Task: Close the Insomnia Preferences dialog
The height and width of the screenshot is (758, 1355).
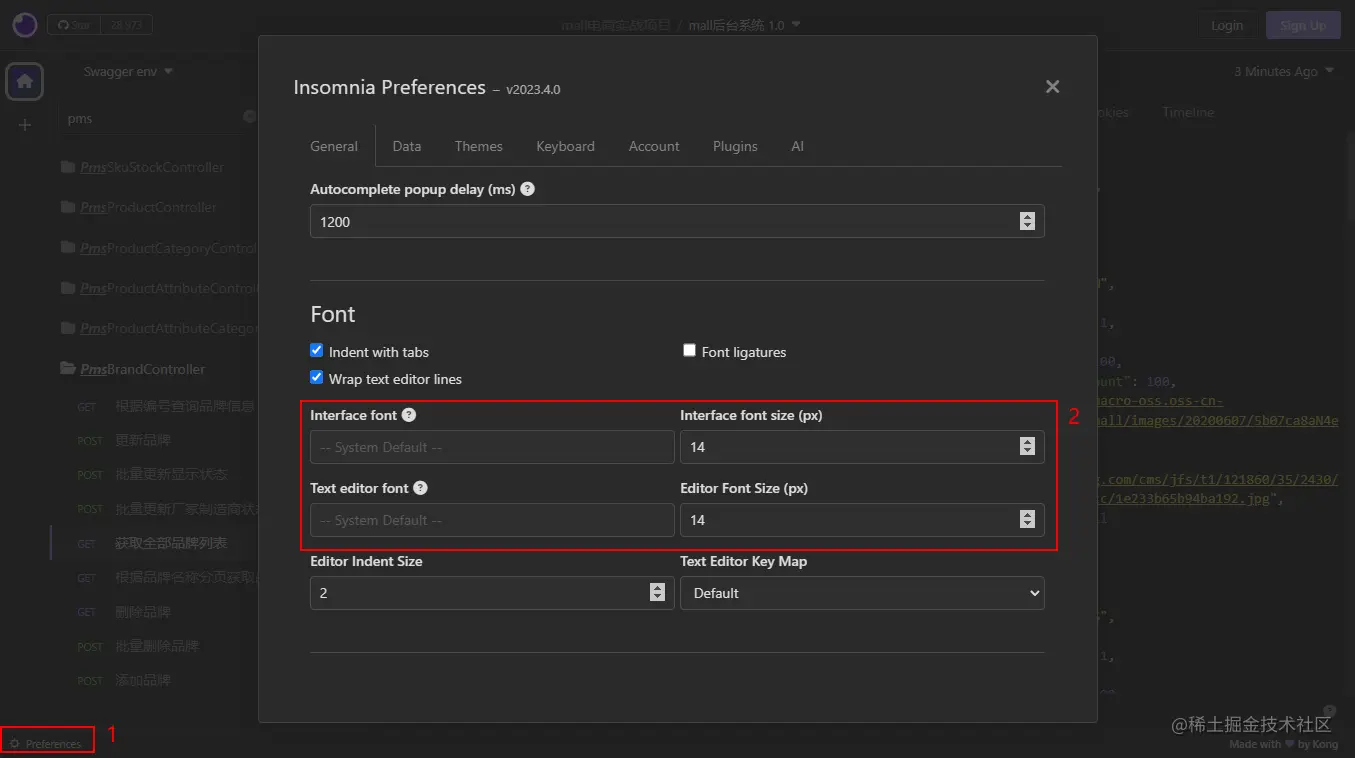Action: 1052,87
